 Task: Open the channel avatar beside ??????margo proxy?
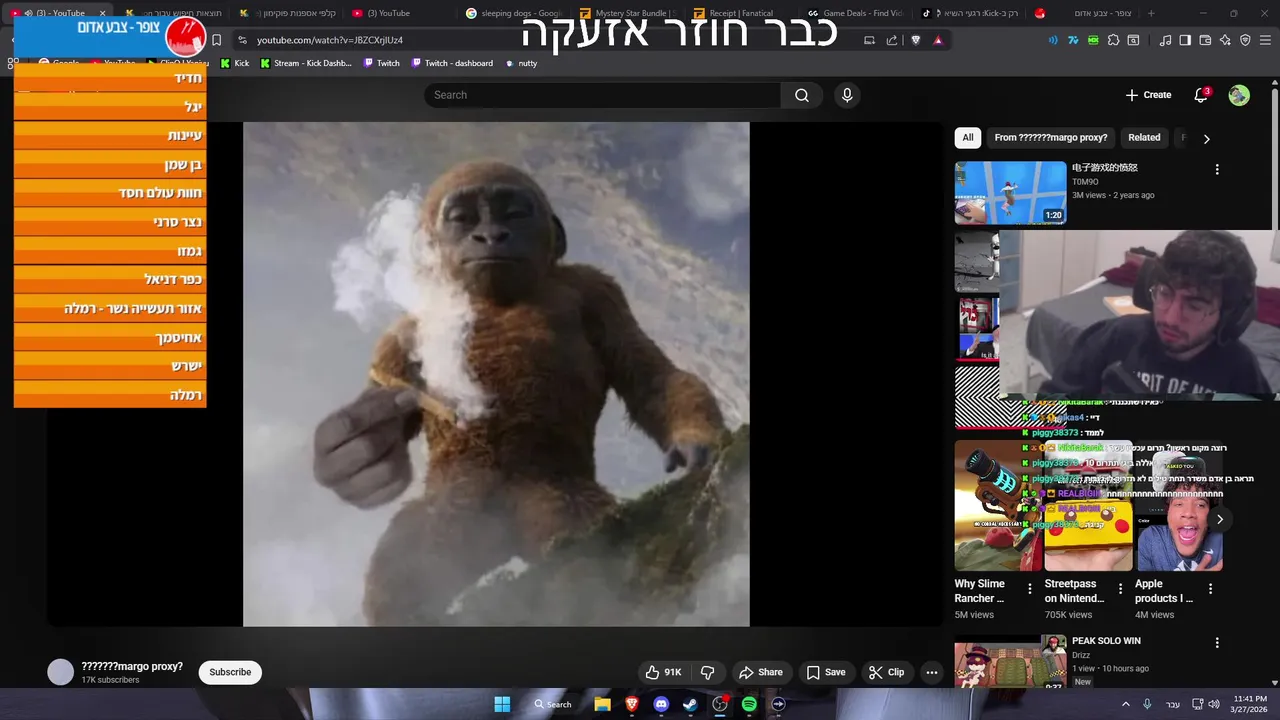[61, 672]
